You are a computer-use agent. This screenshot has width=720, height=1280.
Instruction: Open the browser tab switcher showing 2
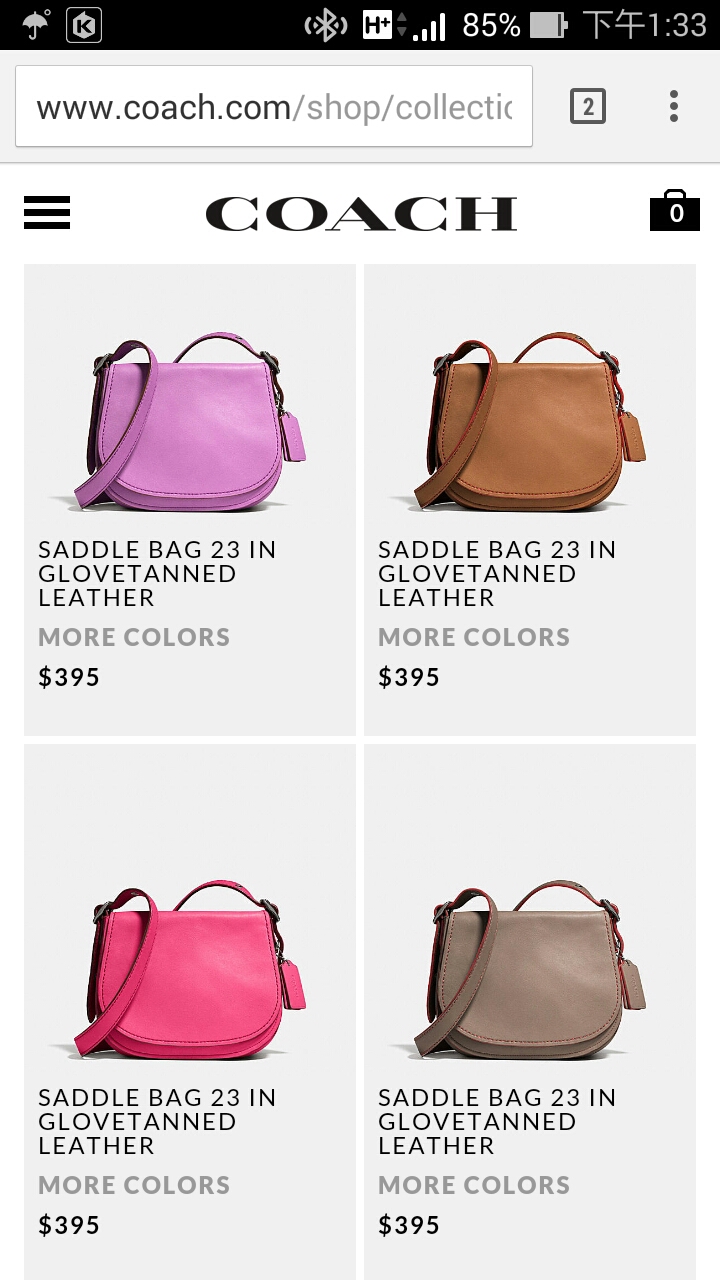pos(588,106)
